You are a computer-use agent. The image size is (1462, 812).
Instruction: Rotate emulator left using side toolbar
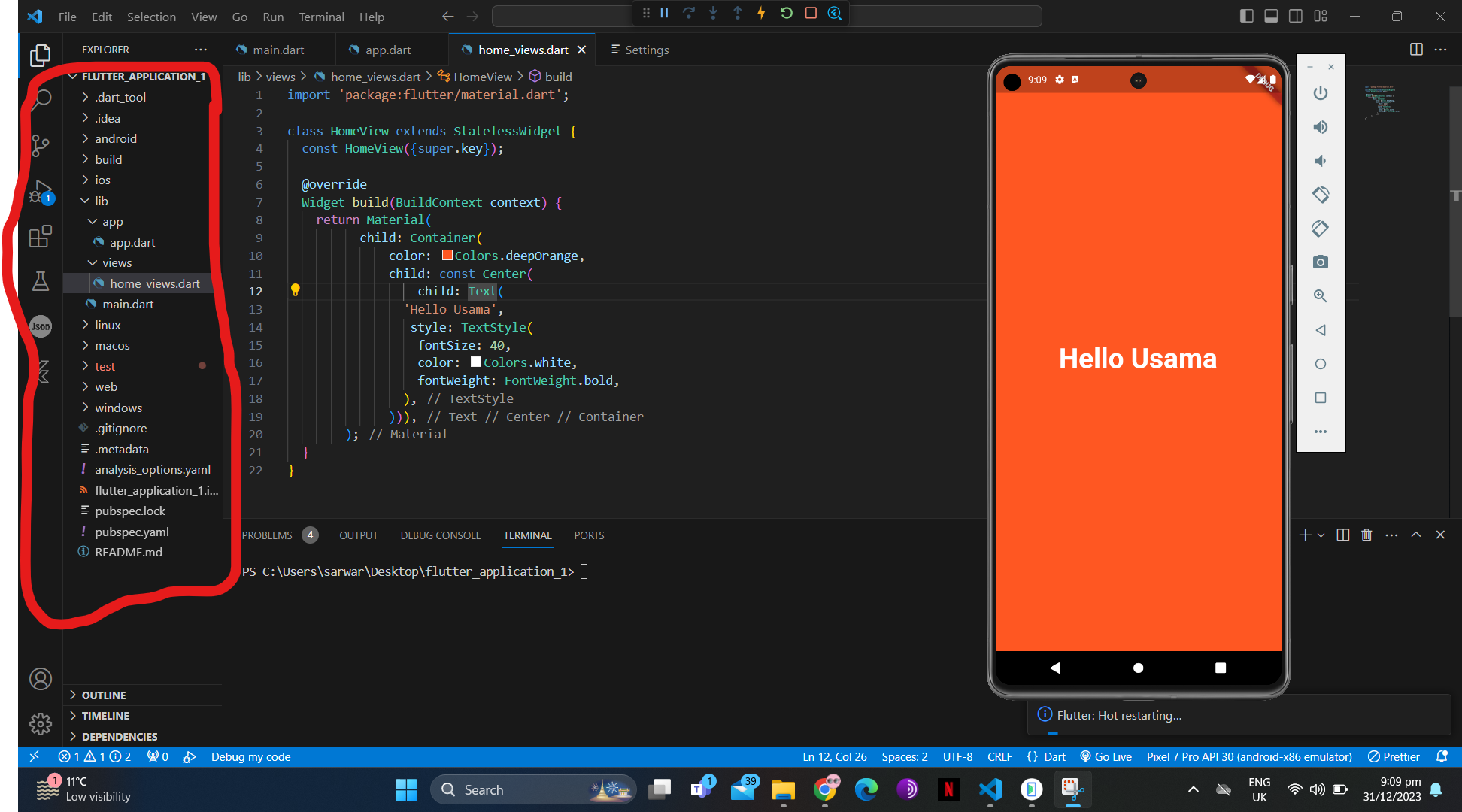1321,195
